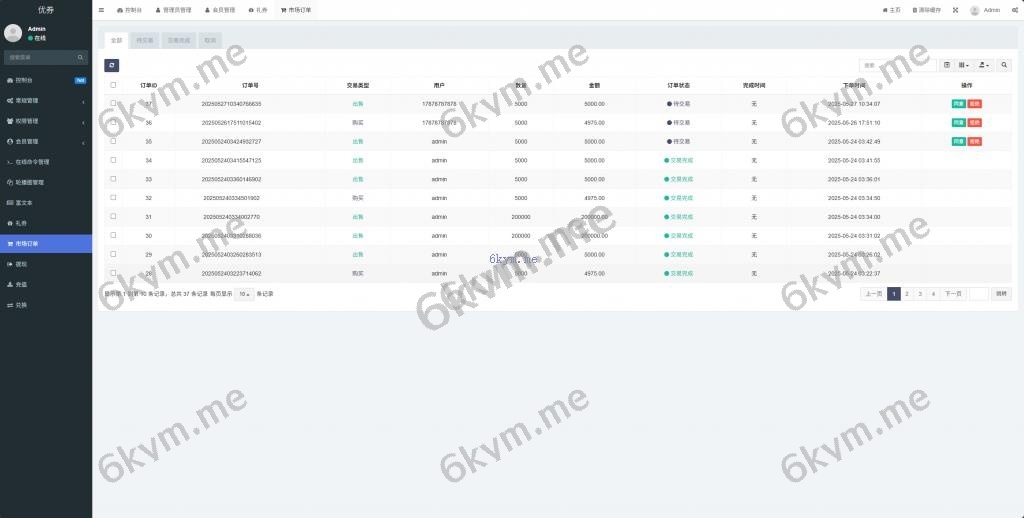Toggle table card view icon
1024x518 pixels.
pos(947,65)
